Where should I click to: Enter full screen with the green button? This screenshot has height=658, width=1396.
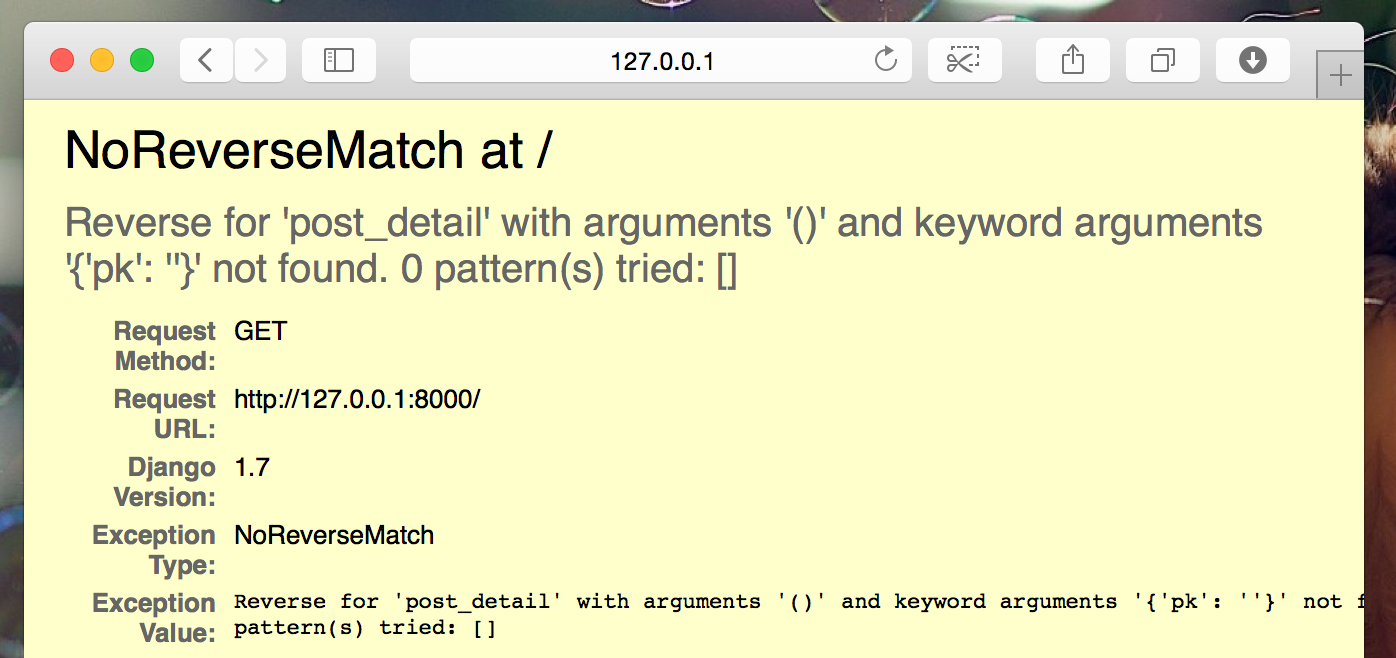142,61
